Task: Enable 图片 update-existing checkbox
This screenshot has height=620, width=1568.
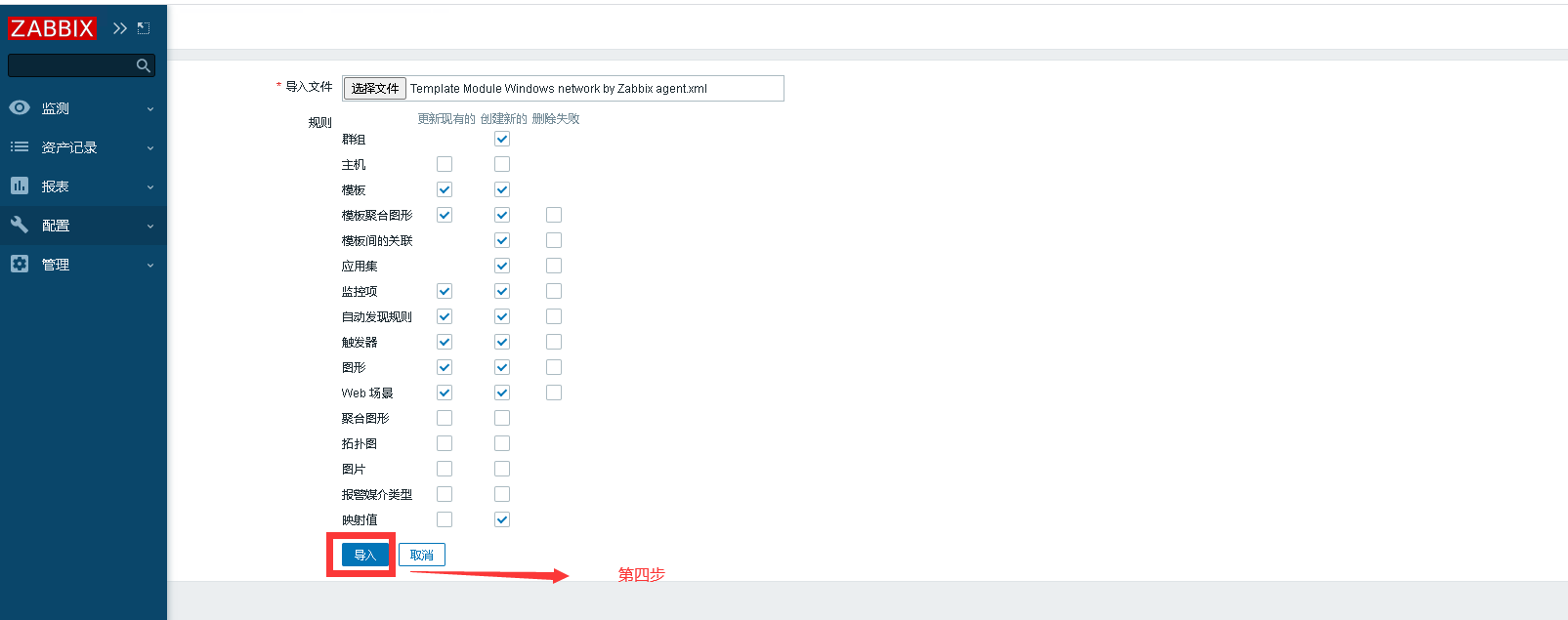Action: click(445, 469)
